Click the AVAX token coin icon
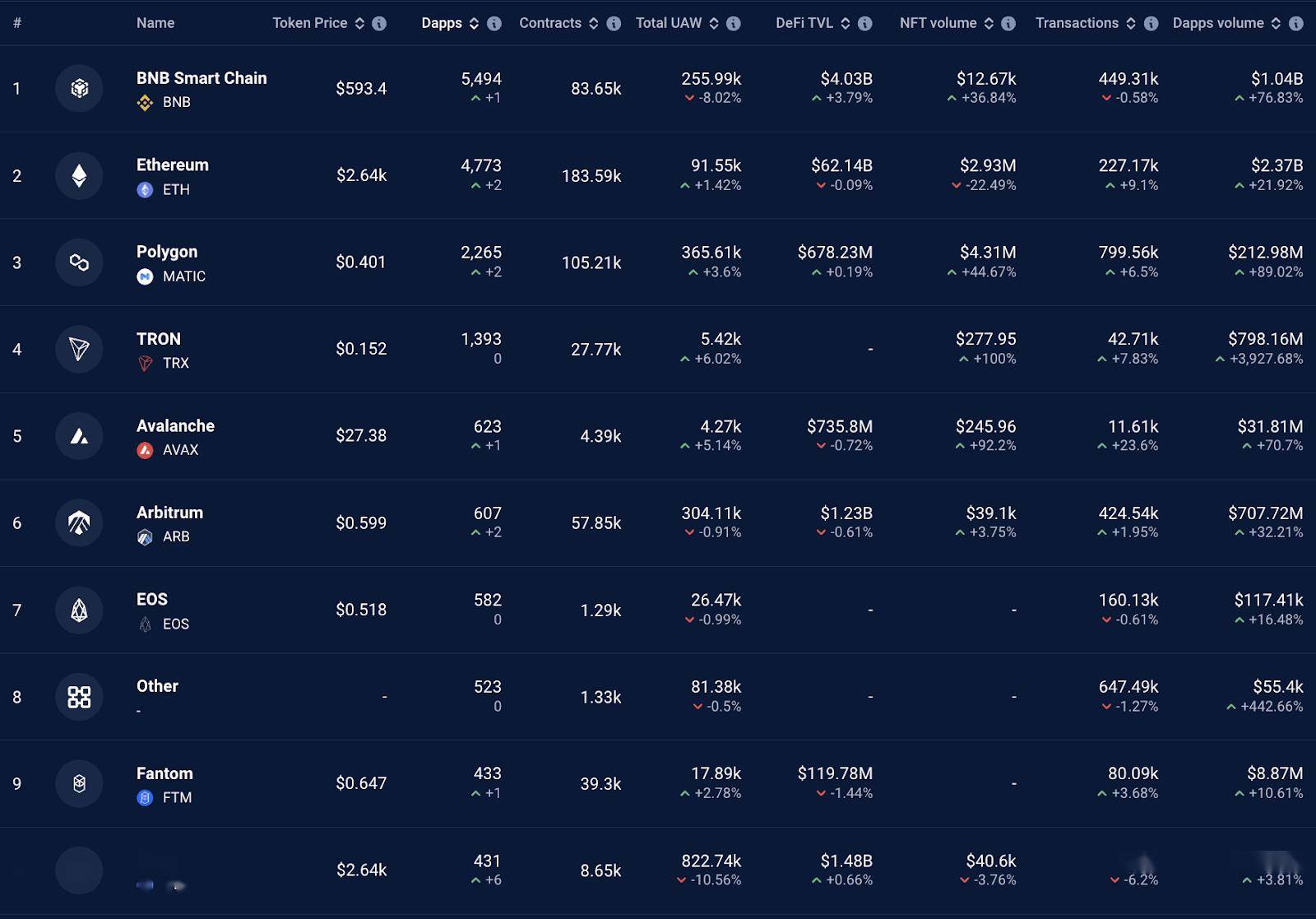The image size is (1316, 919). [x=145, y=450]
